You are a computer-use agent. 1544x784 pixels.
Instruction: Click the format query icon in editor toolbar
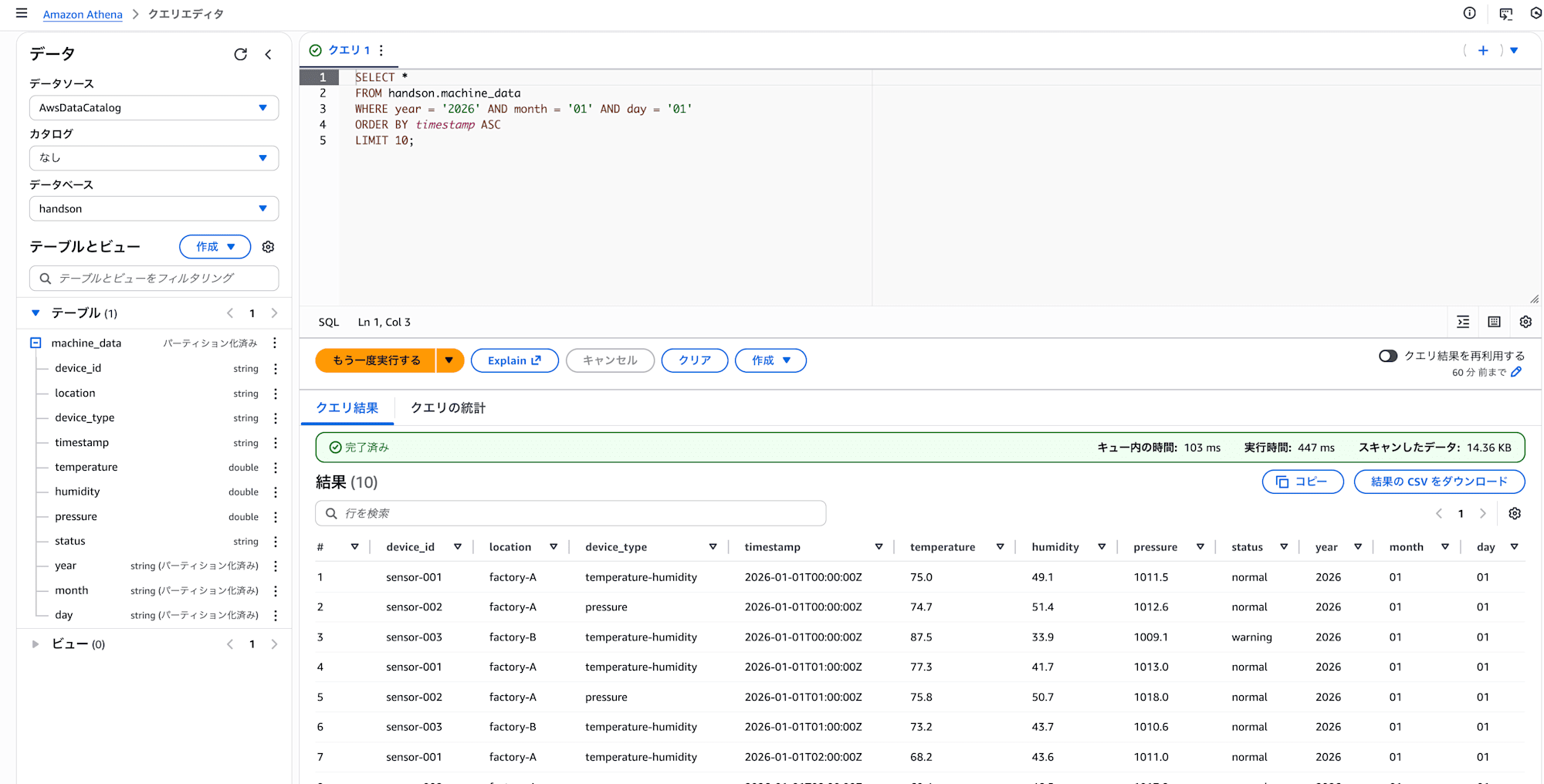pyautogui.click(x=1463, y=322)
